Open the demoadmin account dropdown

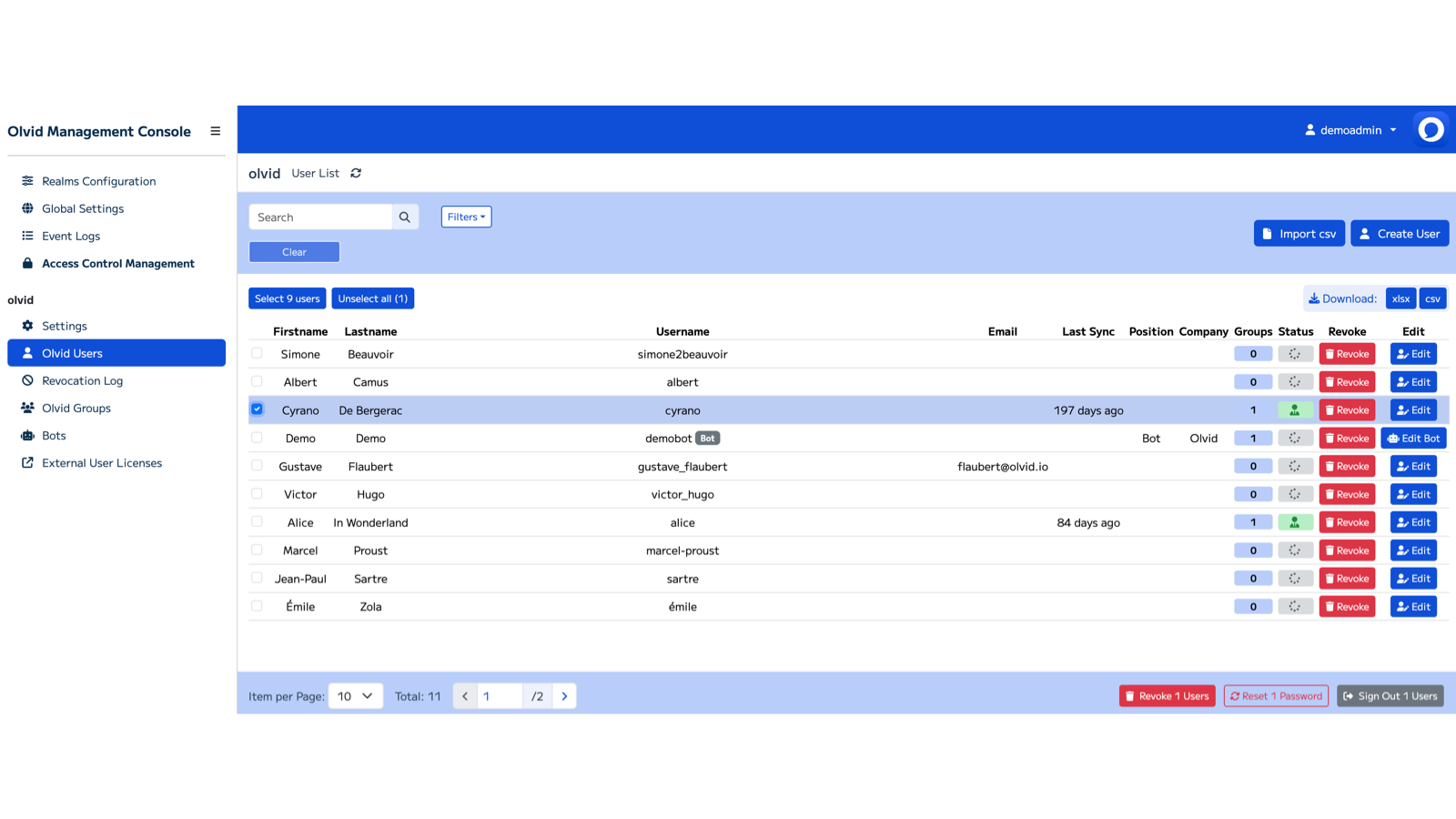pyautogui.click(x=1350, y=130)
